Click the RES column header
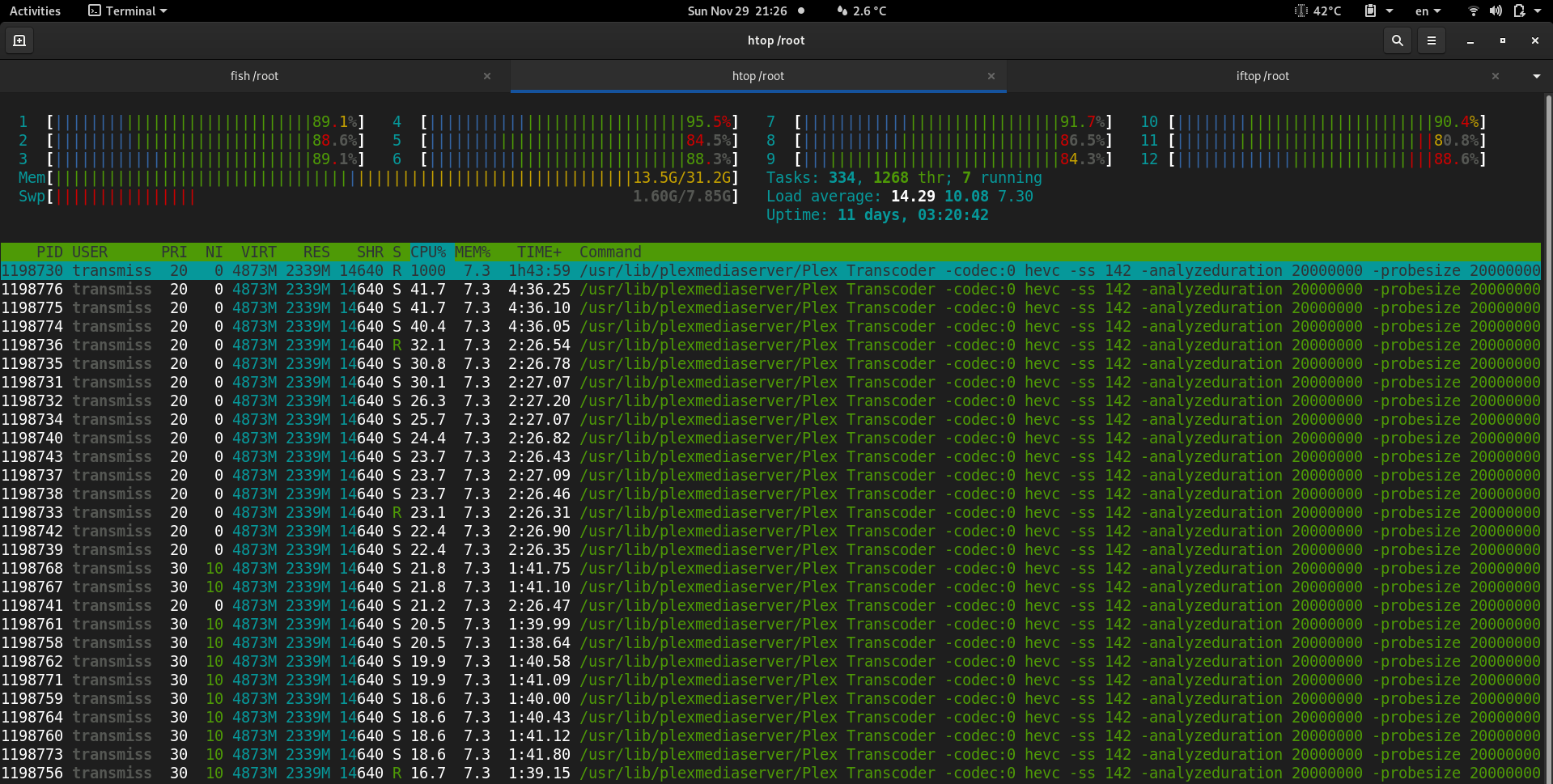Viewport: 1553px width, 784px height. [x=316, y=252]
